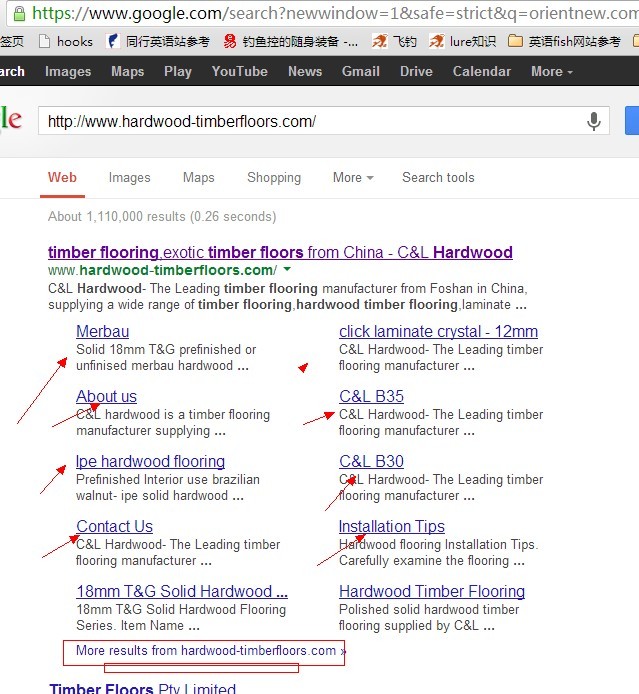Expand the More menu in black bar
Screen dimensions: 639x694
pyautogui.click(x=551, y=71)
